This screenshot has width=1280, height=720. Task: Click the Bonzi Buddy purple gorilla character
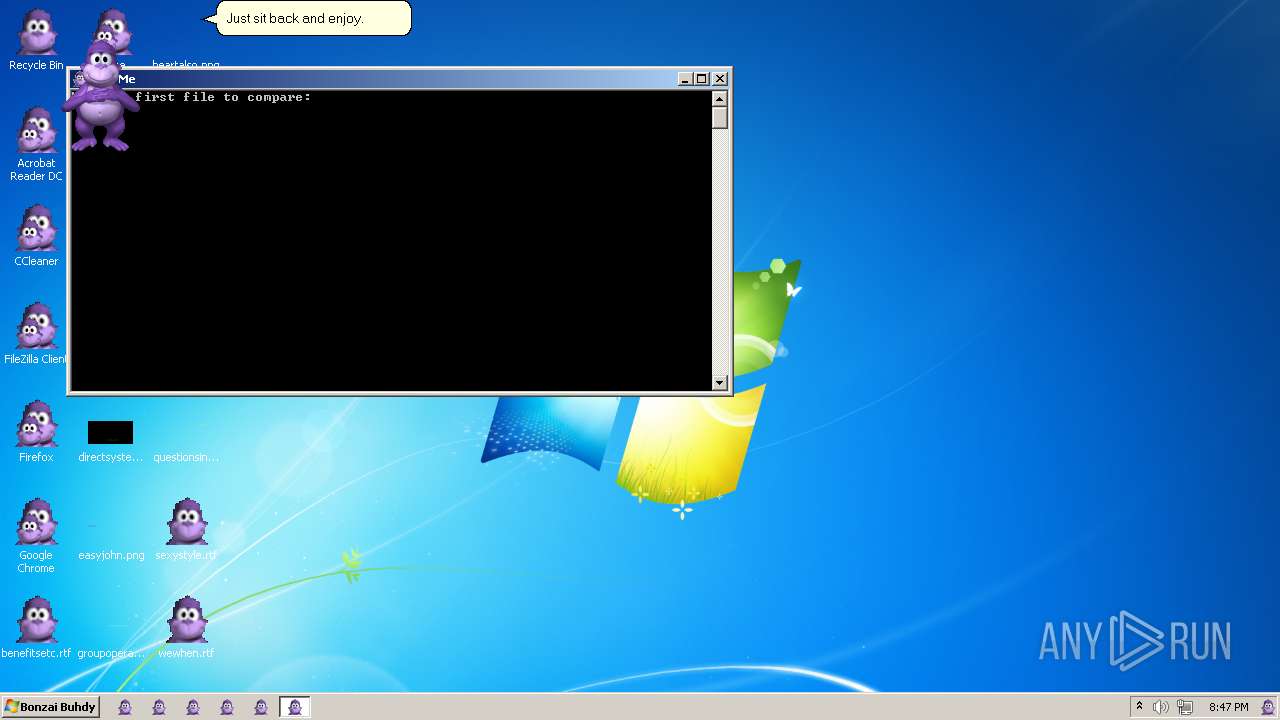(100, 97)
